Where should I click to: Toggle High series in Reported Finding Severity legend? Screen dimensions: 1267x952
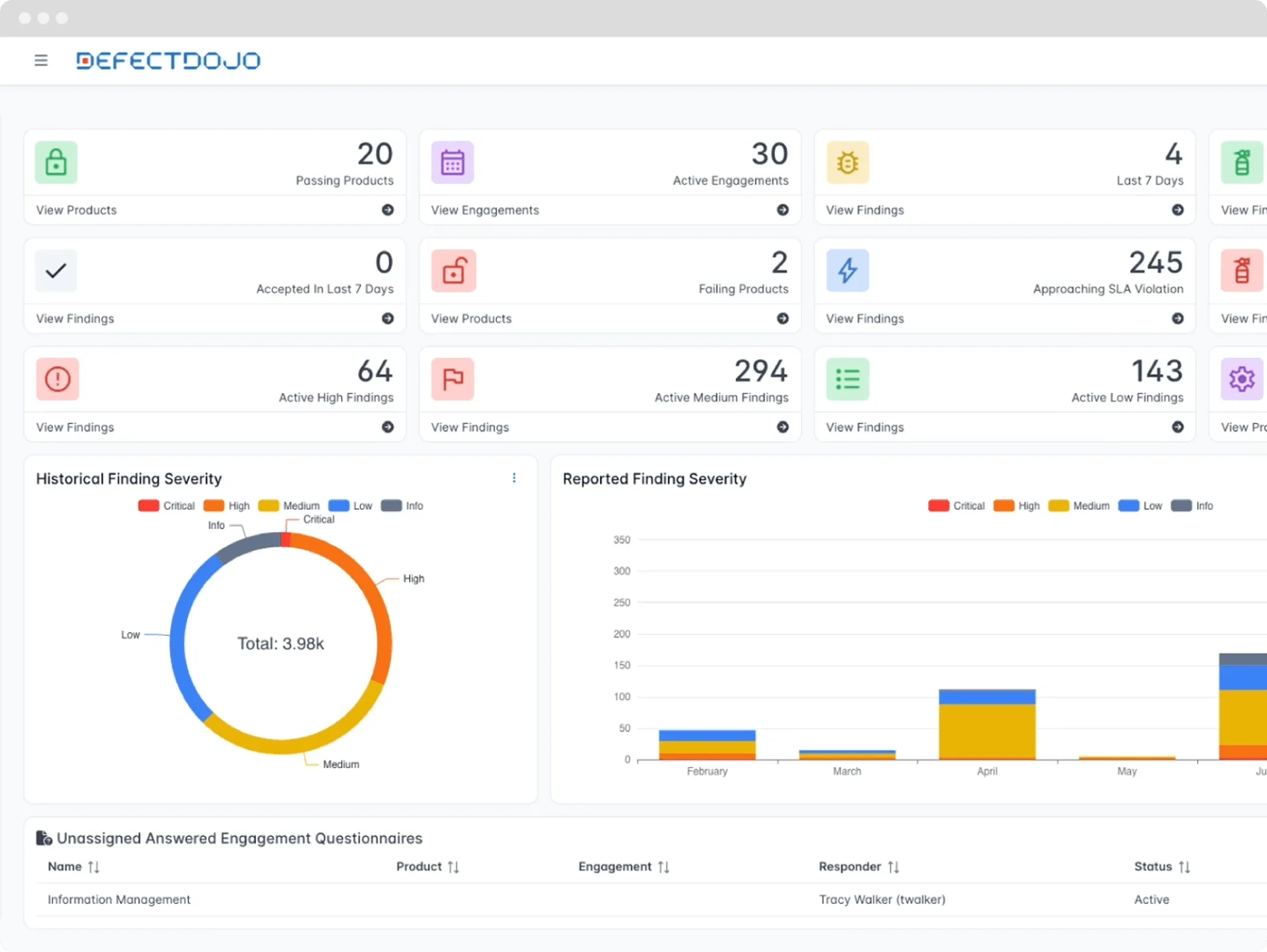(x=1017, y=506)
